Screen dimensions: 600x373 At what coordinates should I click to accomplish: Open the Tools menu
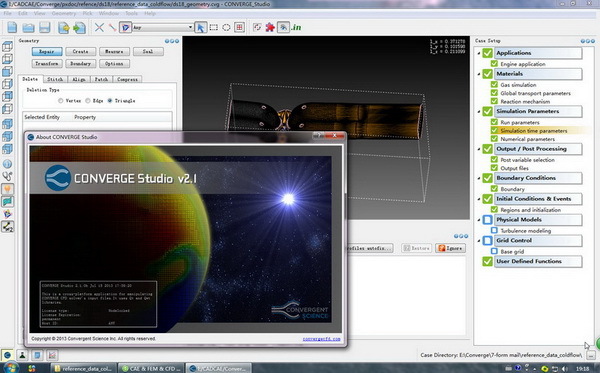coord(131,13)
